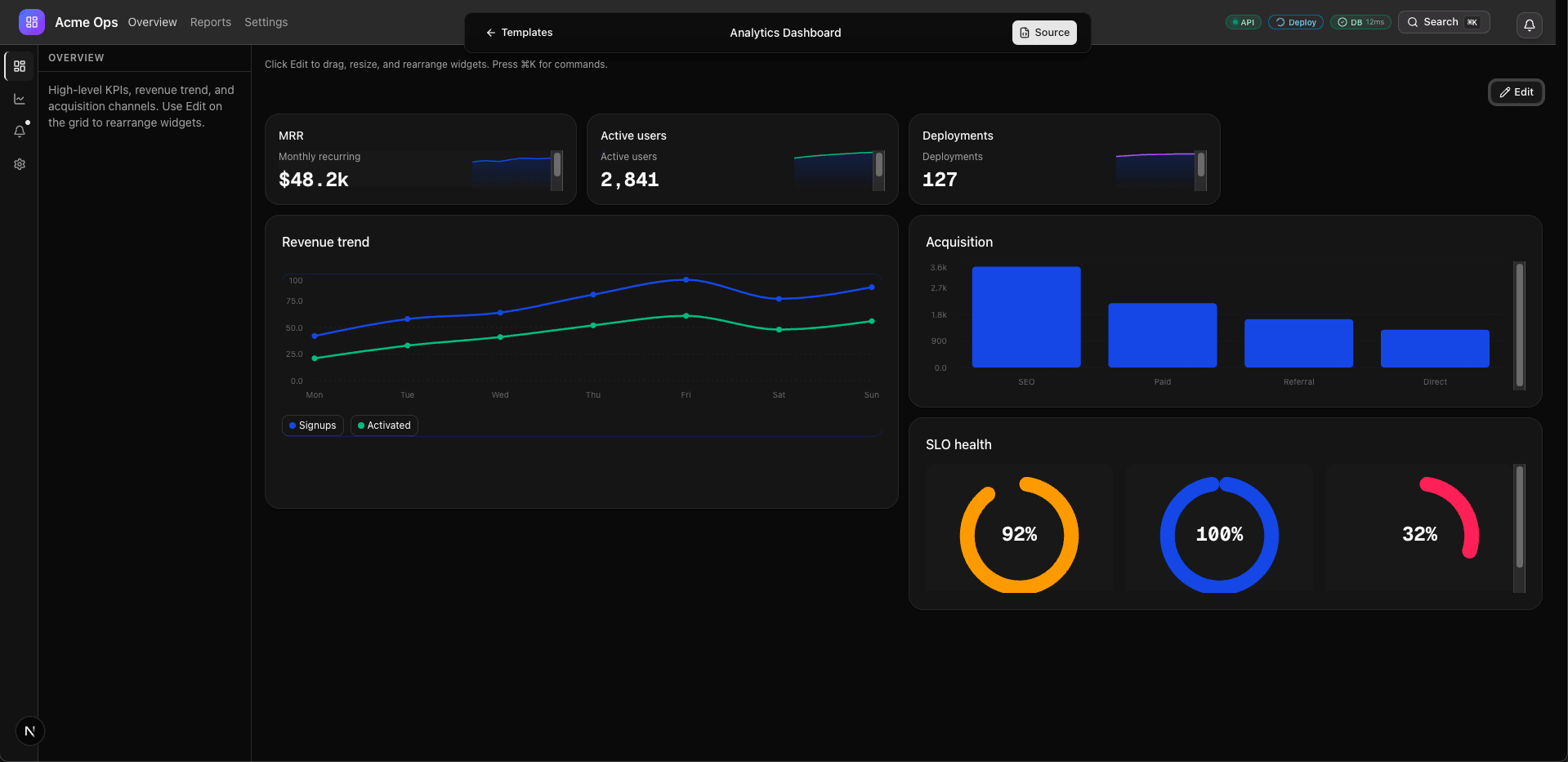Click the notification bell in top bar
This screenshot has height=762, width=1568.
pyautogui.click(x=1530, y=25)
